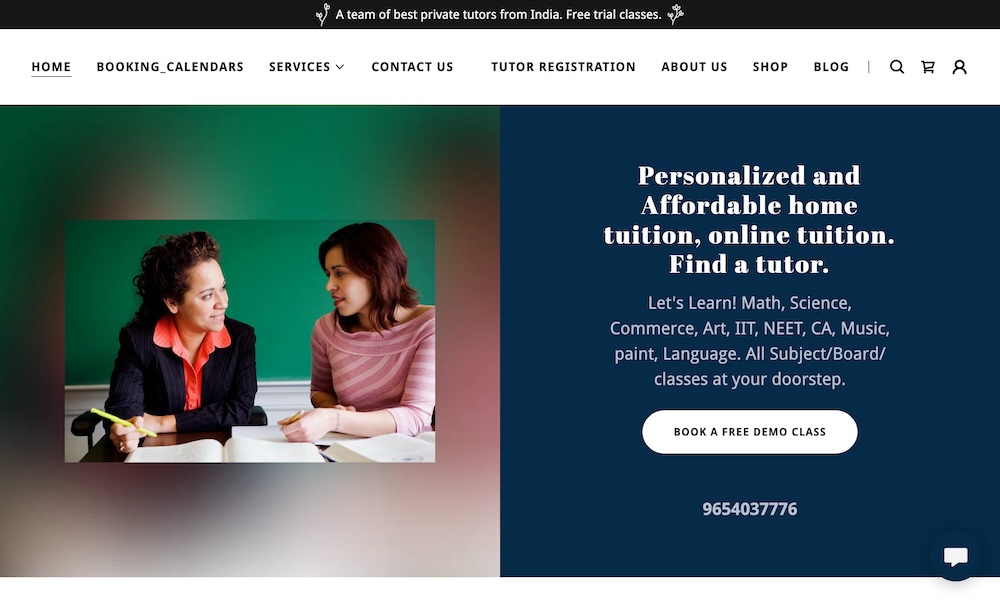
Task: Click the Let's Learn subjects description text
Action: tap(749, 340)
